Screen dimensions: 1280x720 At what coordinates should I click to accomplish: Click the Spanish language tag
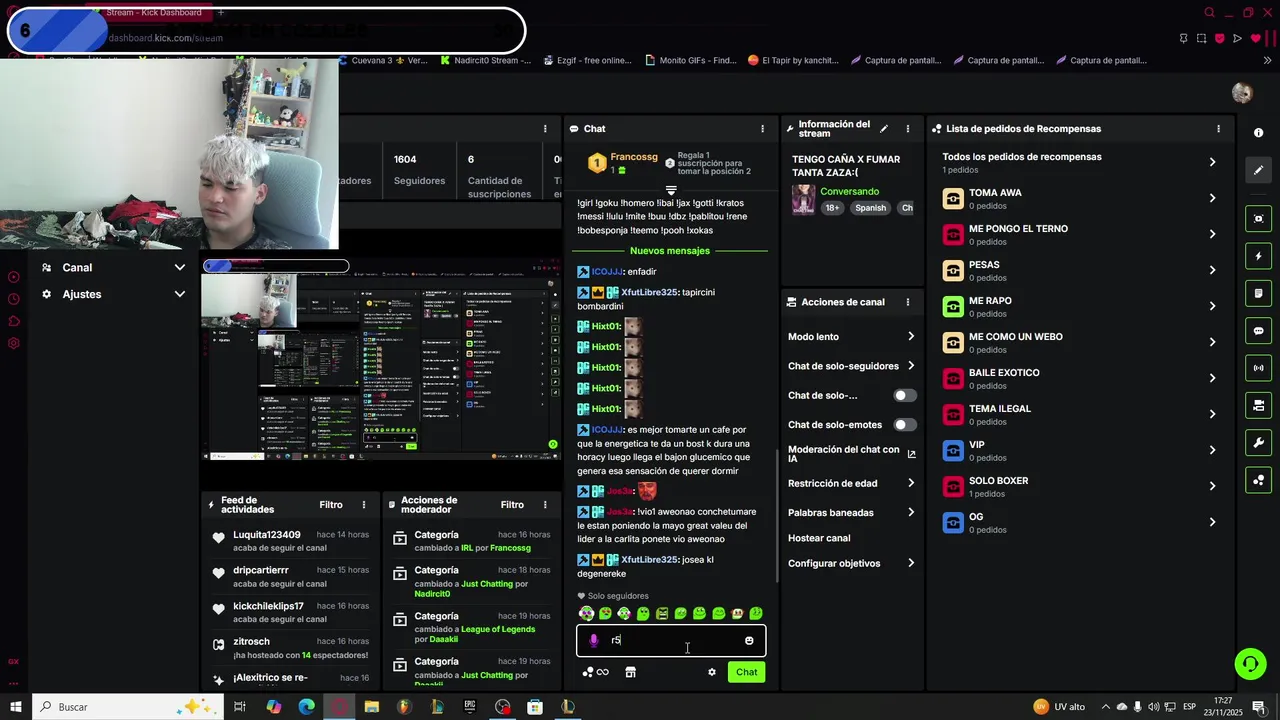click(x=870, y=208)
